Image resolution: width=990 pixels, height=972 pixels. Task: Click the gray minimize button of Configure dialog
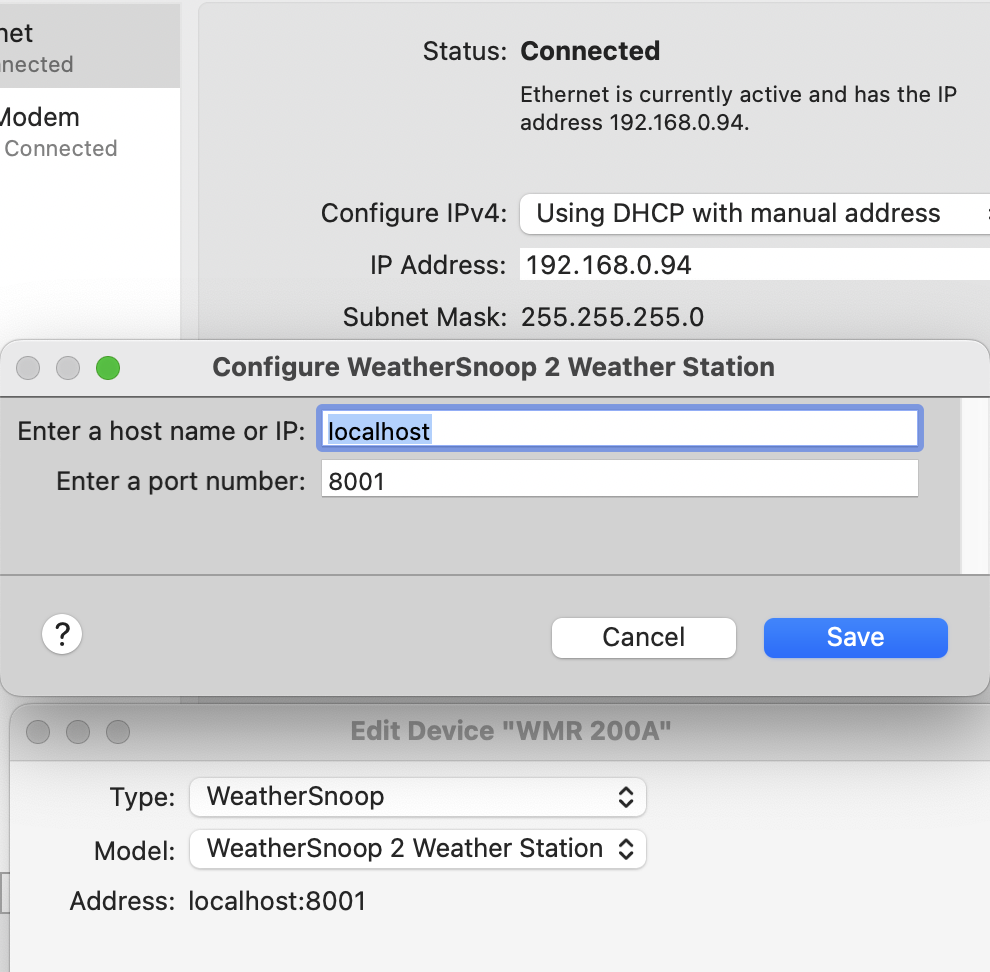(68, 368)
